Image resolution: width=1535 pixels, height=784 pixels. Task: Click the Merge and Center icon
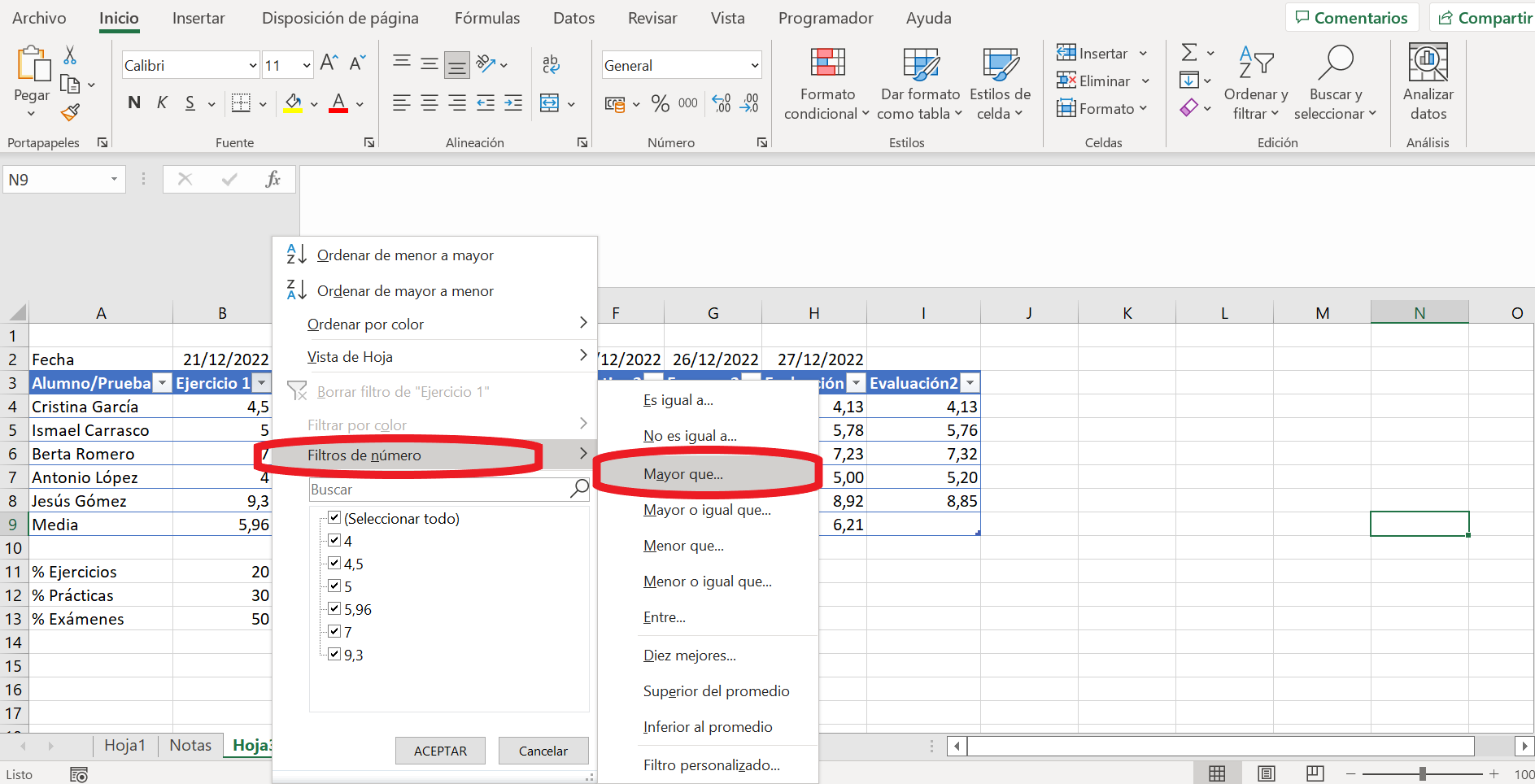tap(550, 103)
